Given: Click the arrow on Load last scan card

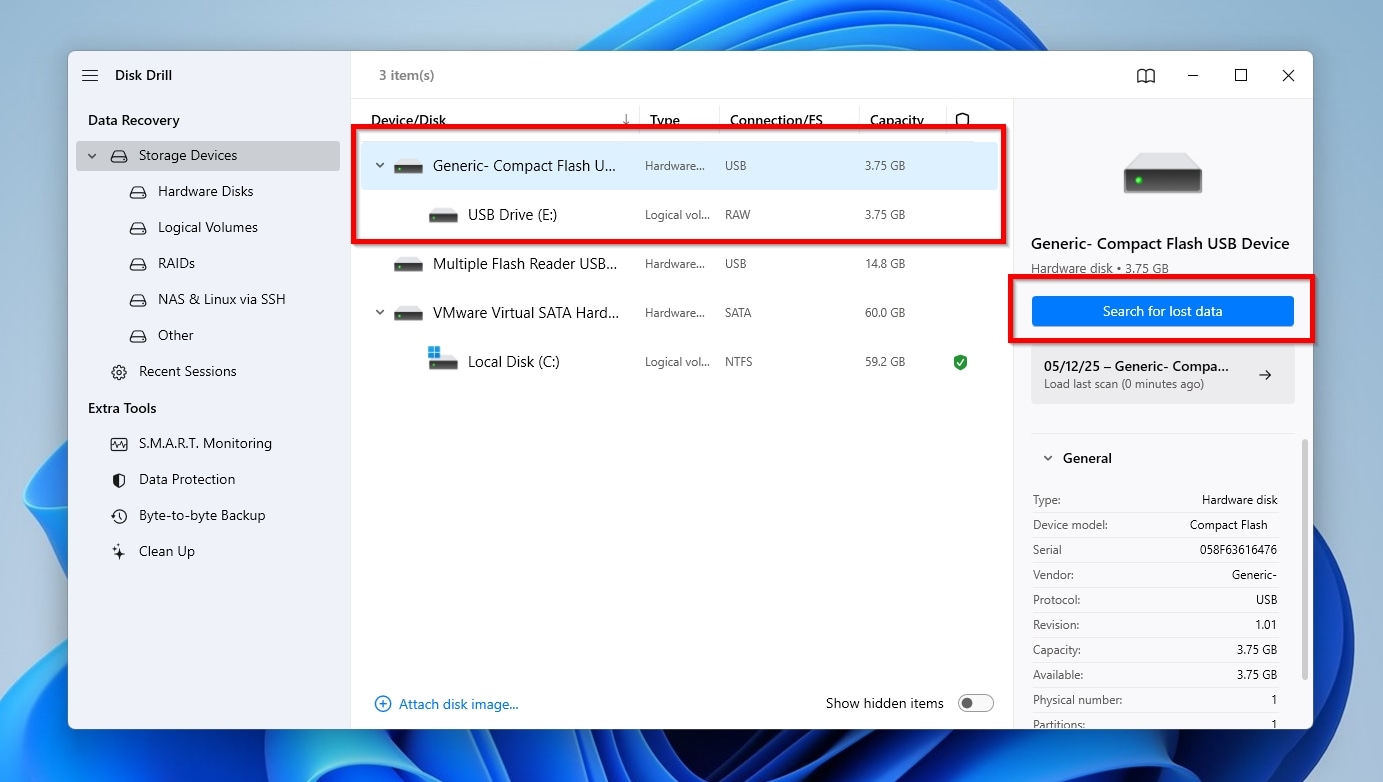Looking at the screenshot, I should (x=1265, y=375).
